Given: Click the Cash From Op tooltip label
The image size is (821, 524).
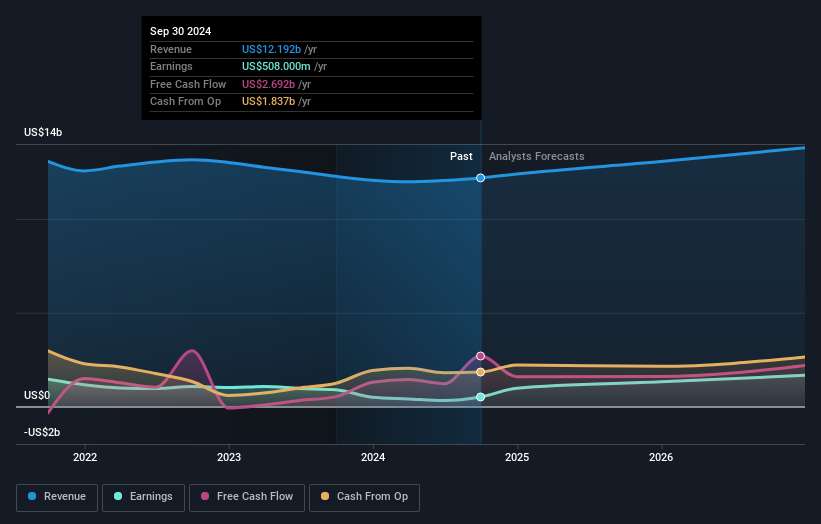Looking at the screenshot, I should click(185, 102).
